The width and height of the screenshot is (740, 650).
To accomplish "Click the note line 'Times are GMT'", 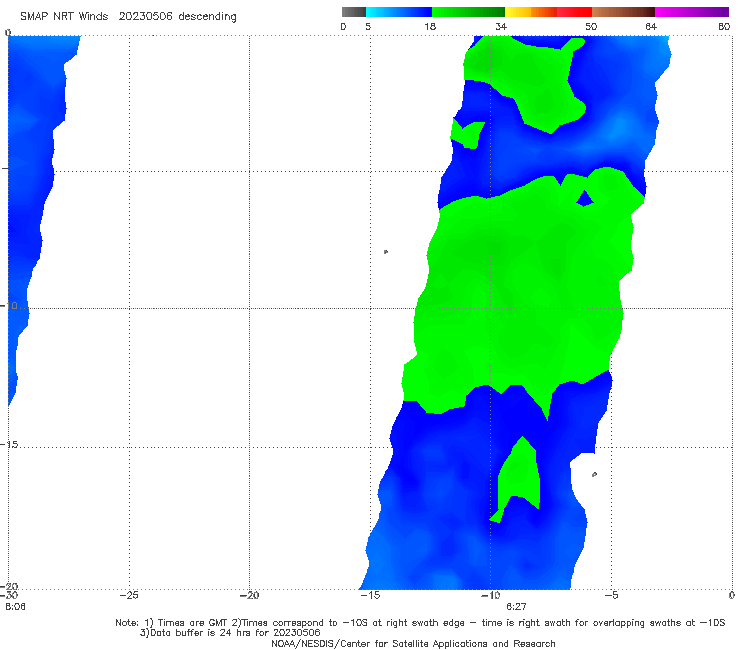I will 193,623.
